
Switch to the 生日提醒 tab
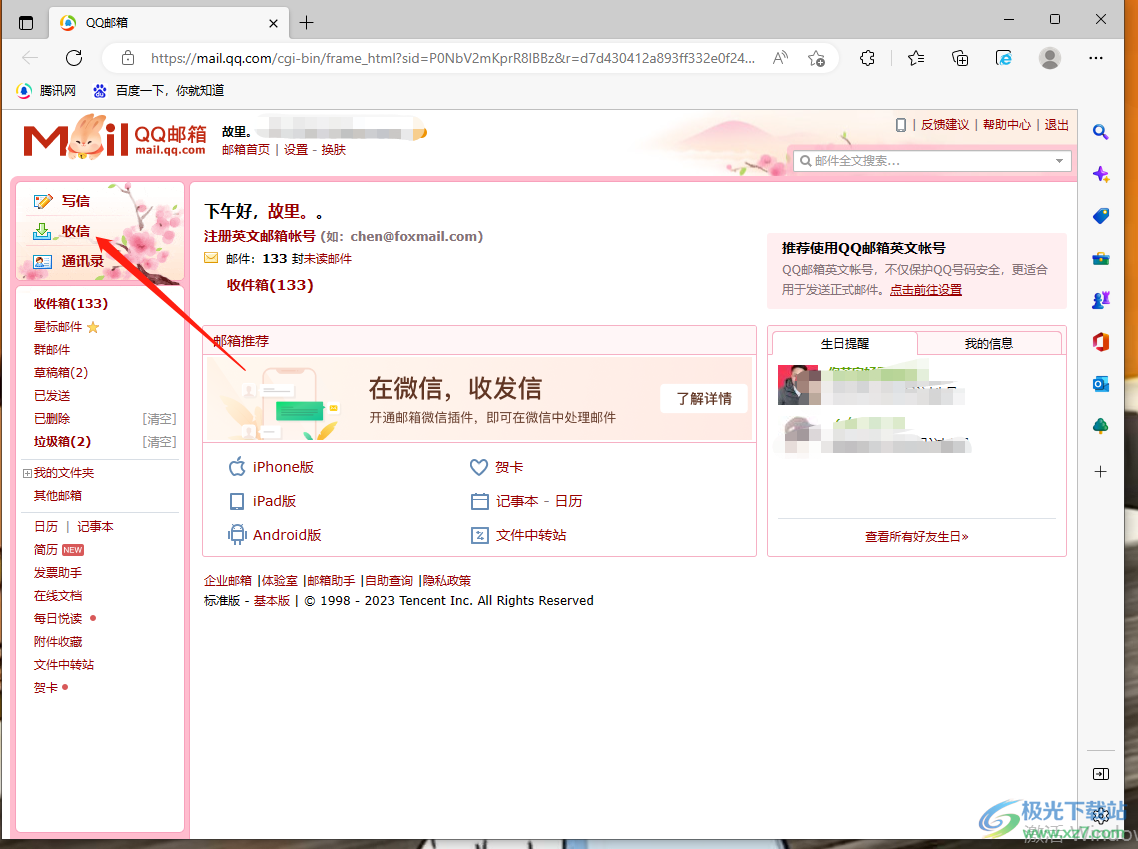pyautogui.click(x=845, y=344)
